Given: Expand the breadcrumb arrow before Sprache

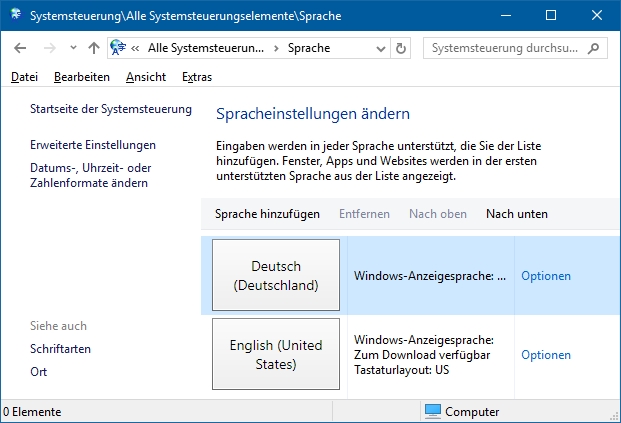Looking at the screenshot, I should (276, 48).
